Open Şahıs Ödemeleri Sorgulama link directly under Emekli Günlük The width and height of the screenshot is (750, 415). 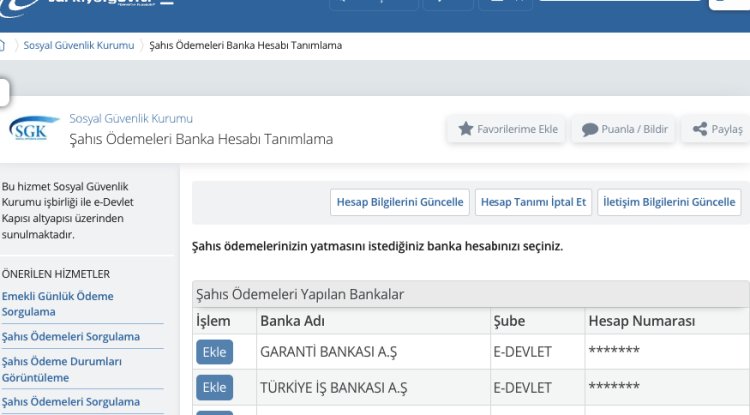[x=71, y=337]
